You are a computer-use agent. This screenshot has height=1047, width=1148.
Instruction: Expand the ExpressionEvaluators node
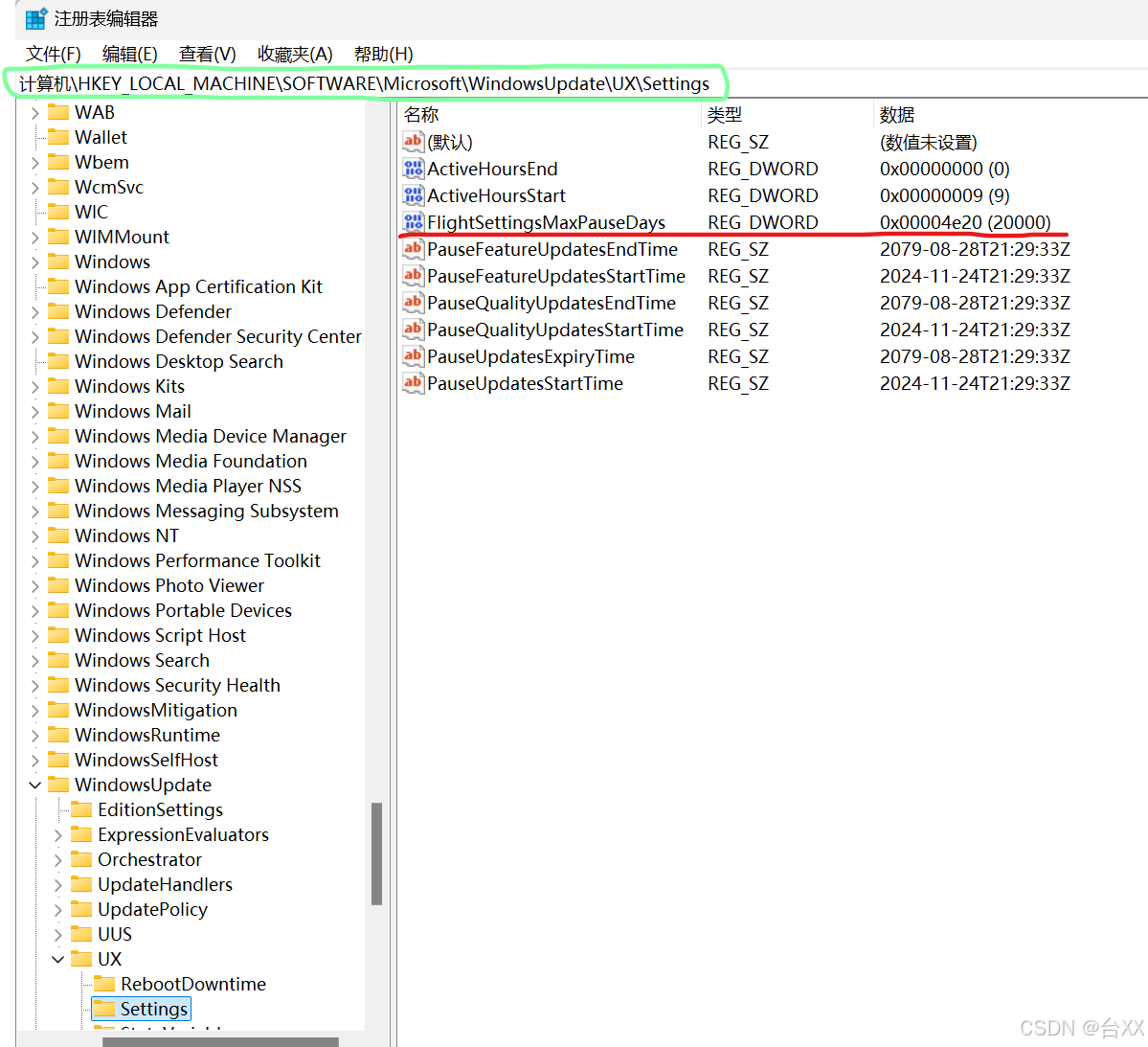[x=57, y=834]
